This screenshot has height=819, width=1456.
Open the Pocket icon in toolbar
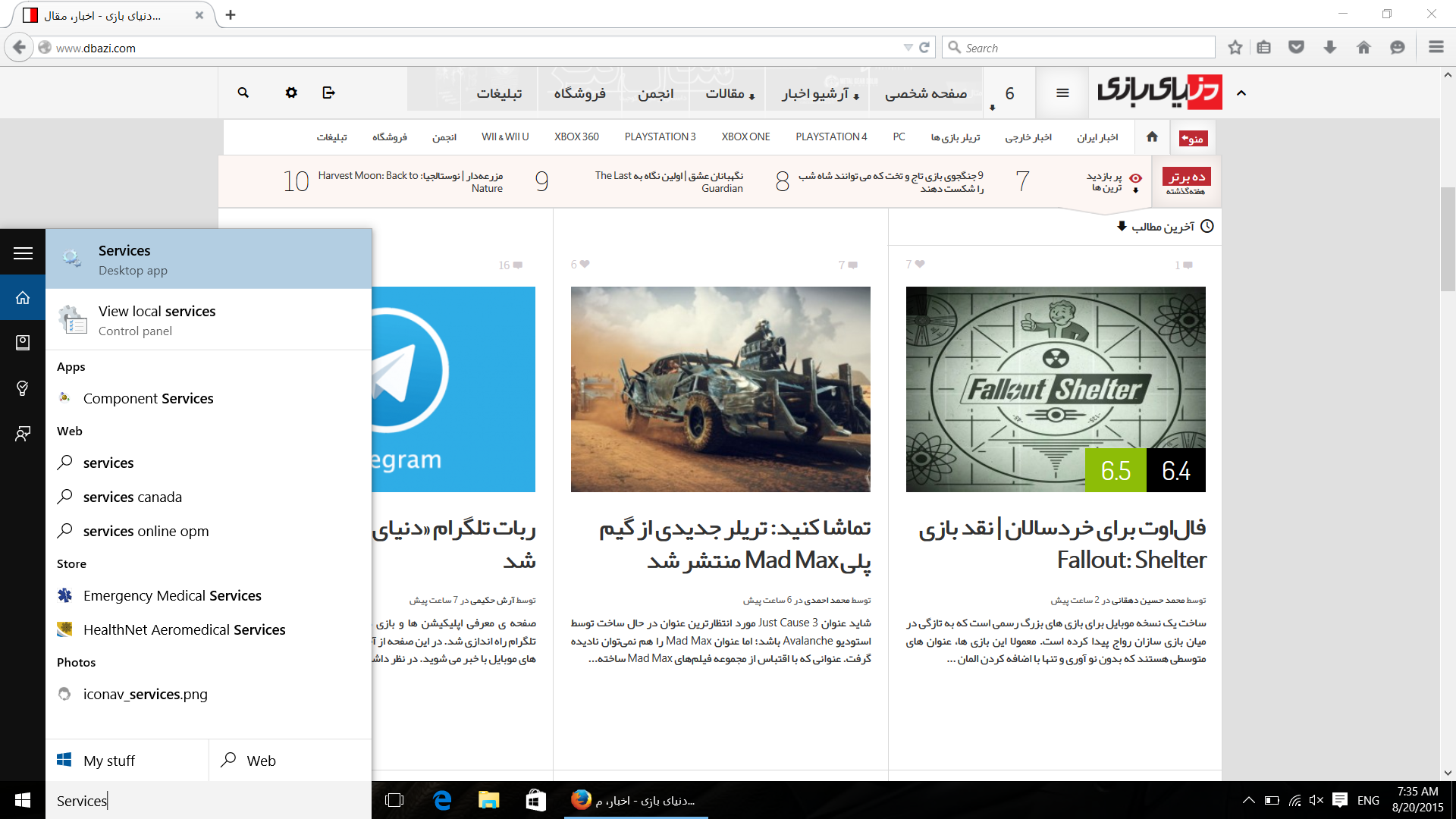tap(1297, 48)
